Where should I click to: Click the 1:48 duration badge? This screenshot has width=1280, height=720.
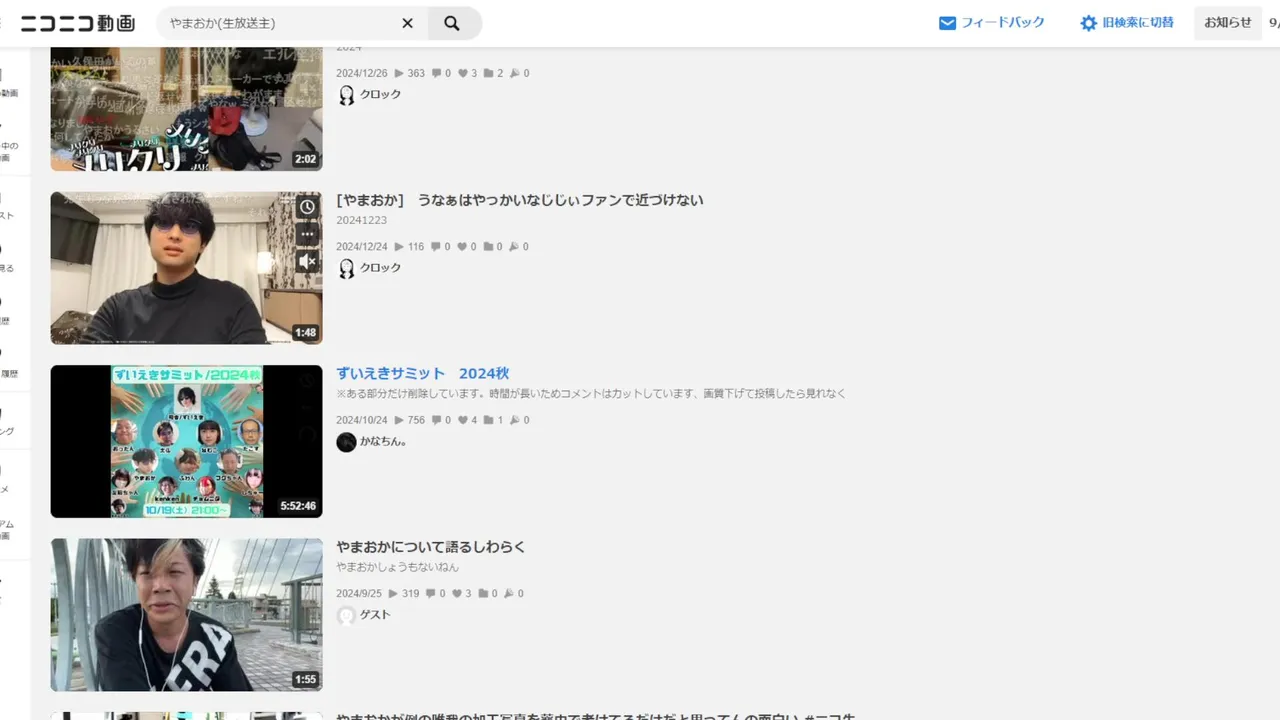pyautogui.click(x=305, y=333)
